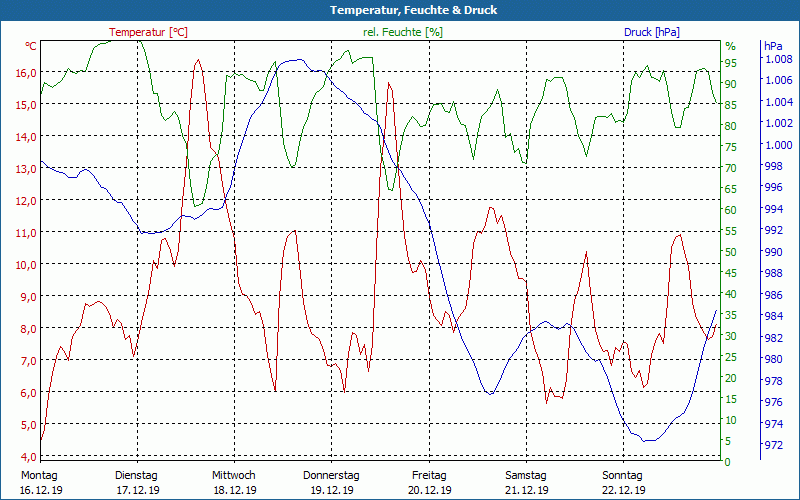Select the Montag day label
The width and height of the screenshot is (800, 500).
pos(39,475)
